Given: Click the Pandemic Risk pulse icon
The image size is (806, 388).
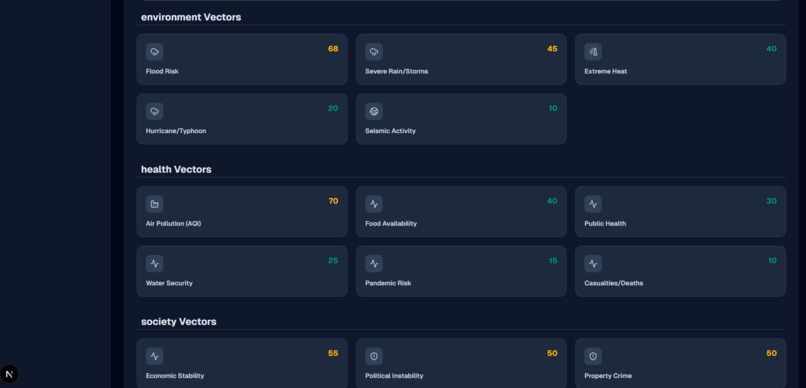Looking at the screenshot, I should [374, 264].
